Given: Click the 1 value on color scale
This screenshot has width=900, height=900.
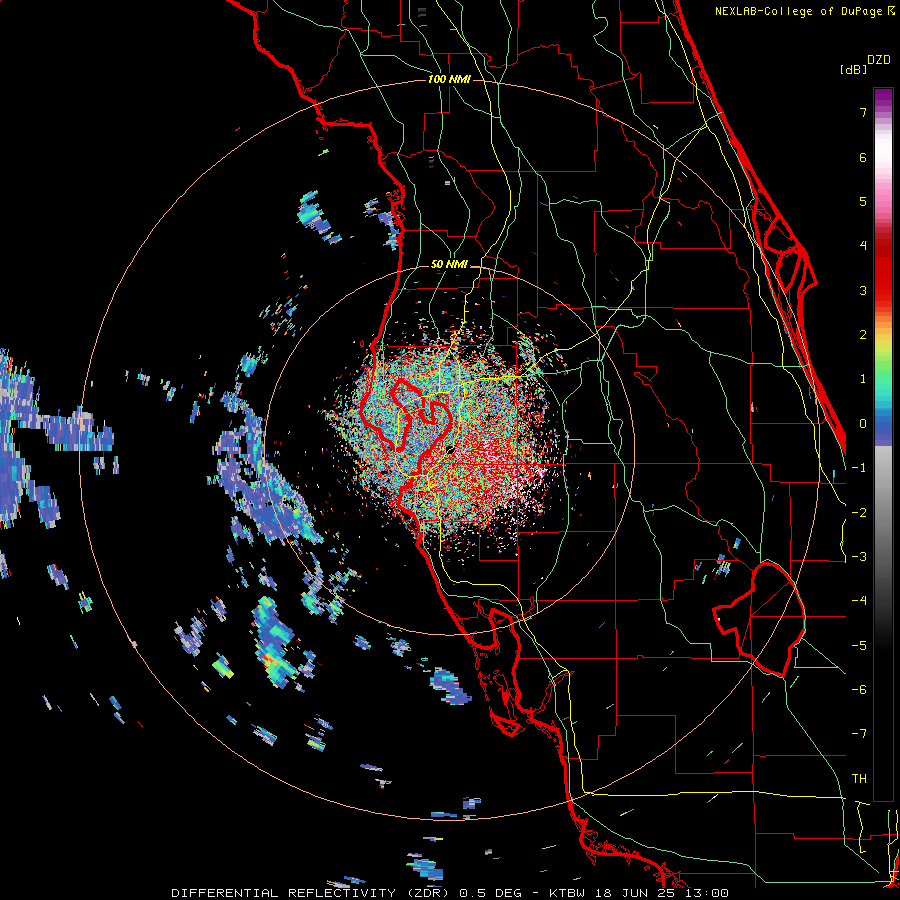Looking at the screenshot, I should [863, 379].
